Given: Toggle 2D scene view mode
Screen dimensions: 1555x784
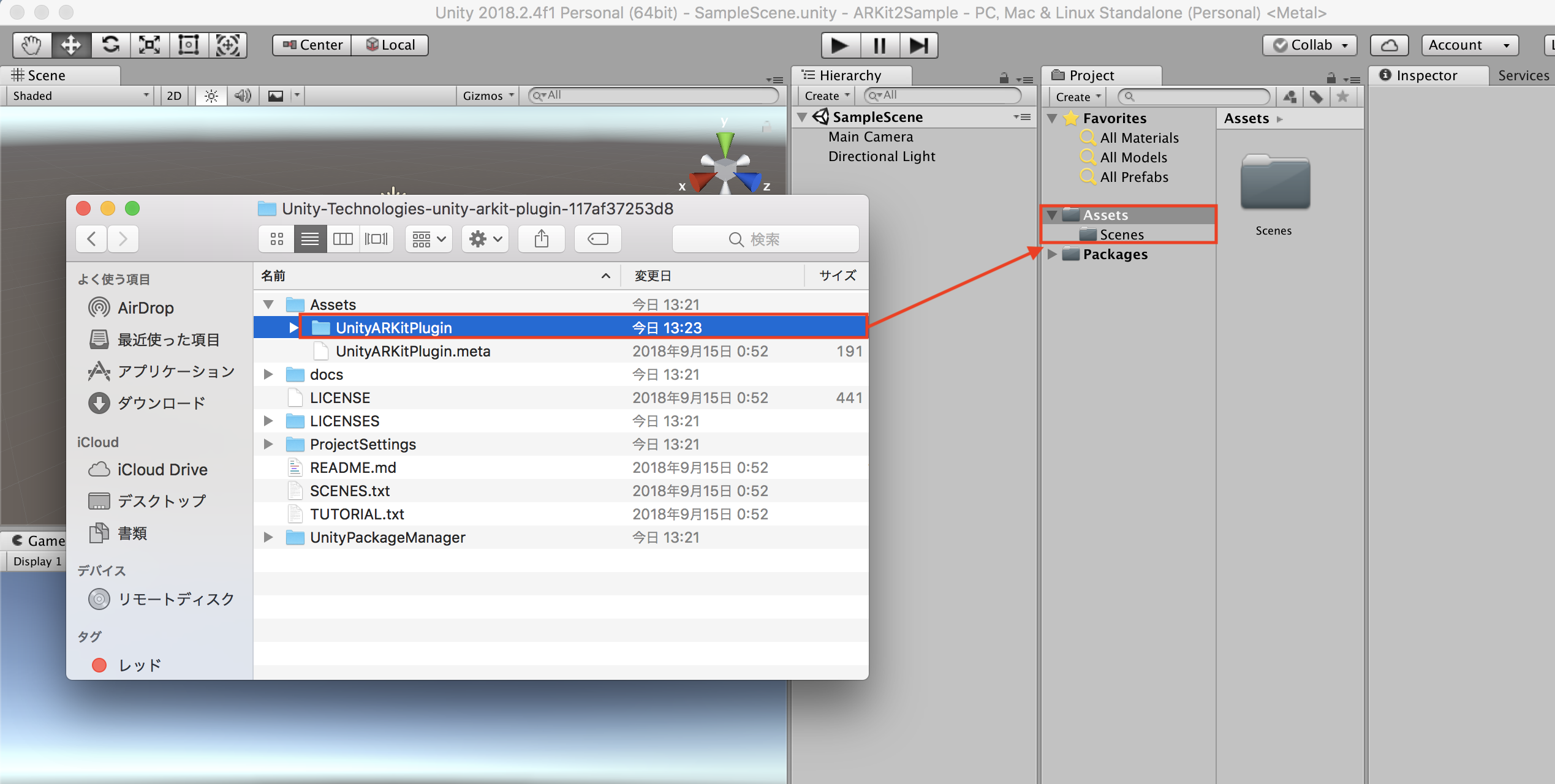Looking at the screenshot, I should (174, 96).
